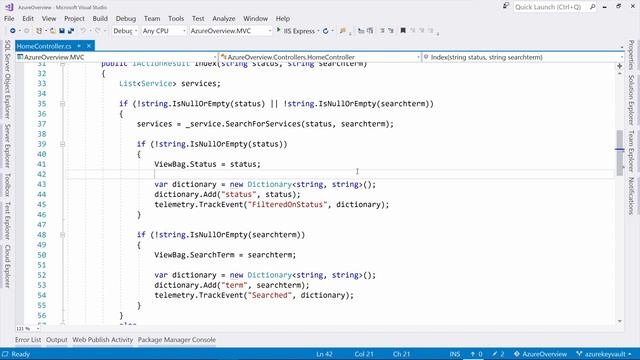The width and height of the screenshot is (640, 360).
Task: Open the Window menu
Action: pyautogui.click(x=256, y=18)
